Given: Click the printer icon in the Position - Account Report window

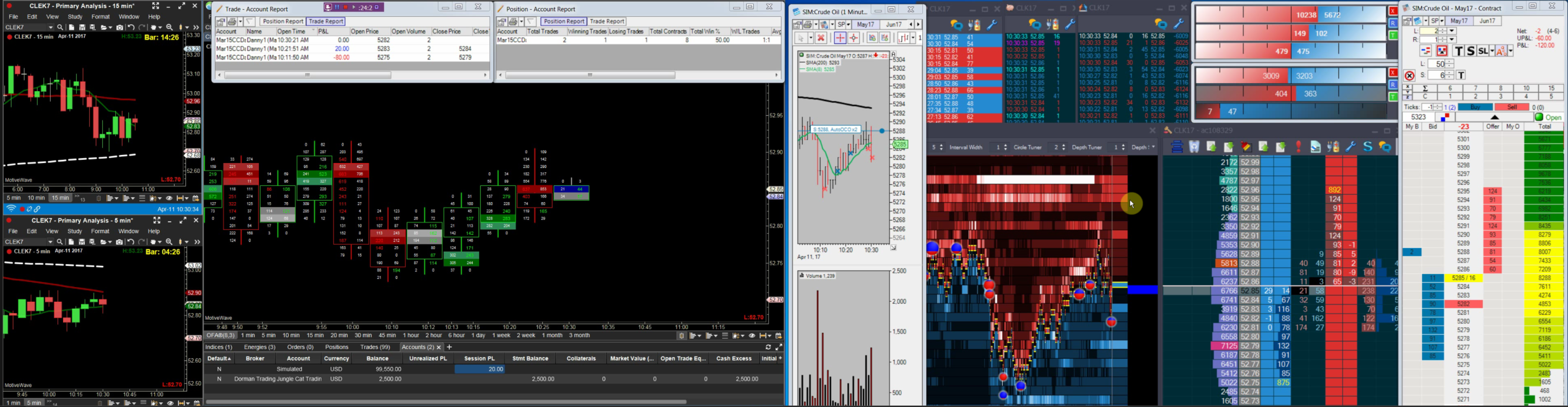Looking at the screenshot, I should (x=513, y=21).
